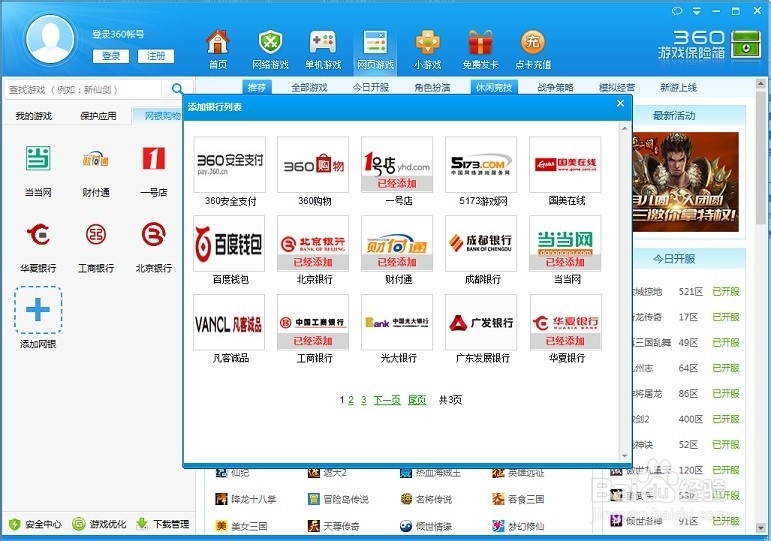
Task: Open 下载管理 at bottom bar
Action: click(x=162, y=524)
